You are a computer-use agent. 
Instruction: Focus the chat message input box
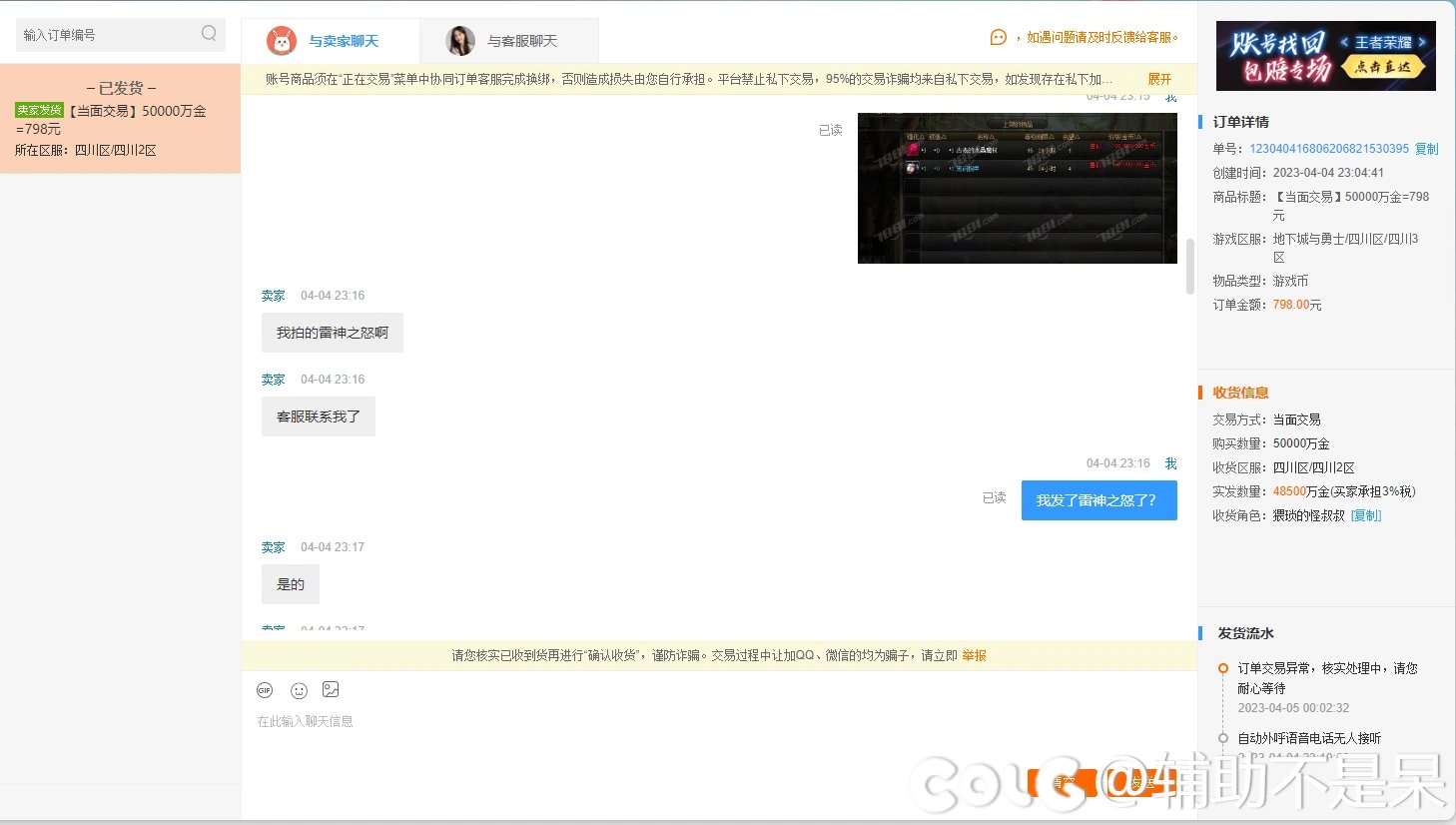click(x=699, y=739)
